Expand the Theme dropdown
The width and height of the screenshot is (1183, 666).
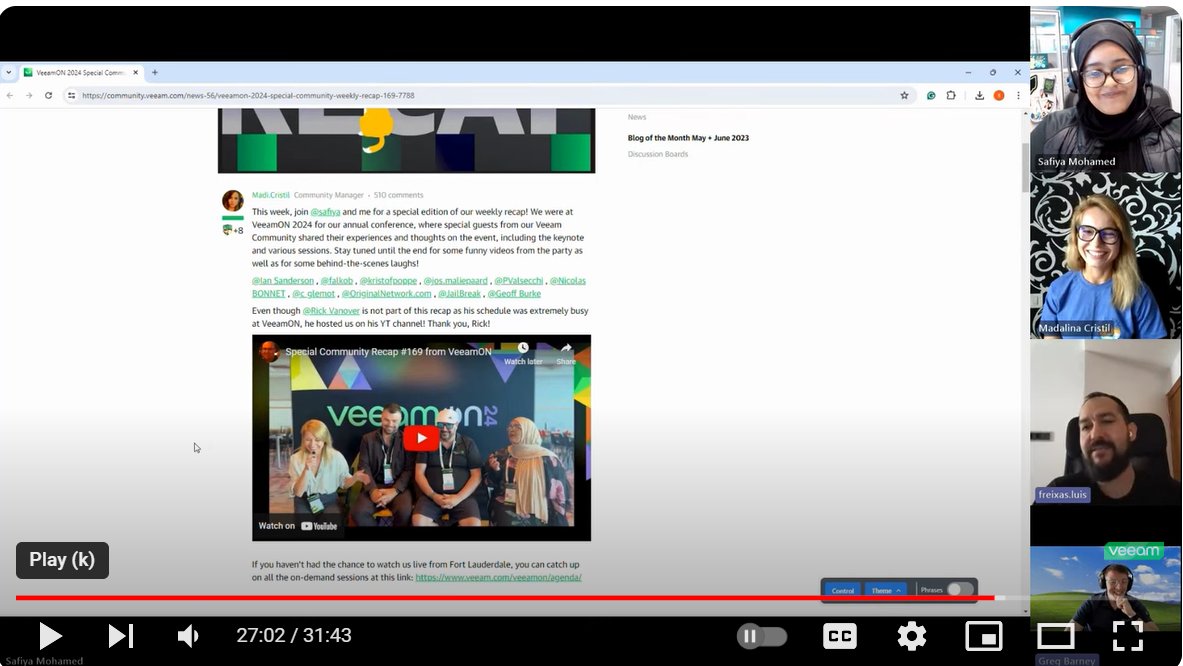click(x=886, y=590)
